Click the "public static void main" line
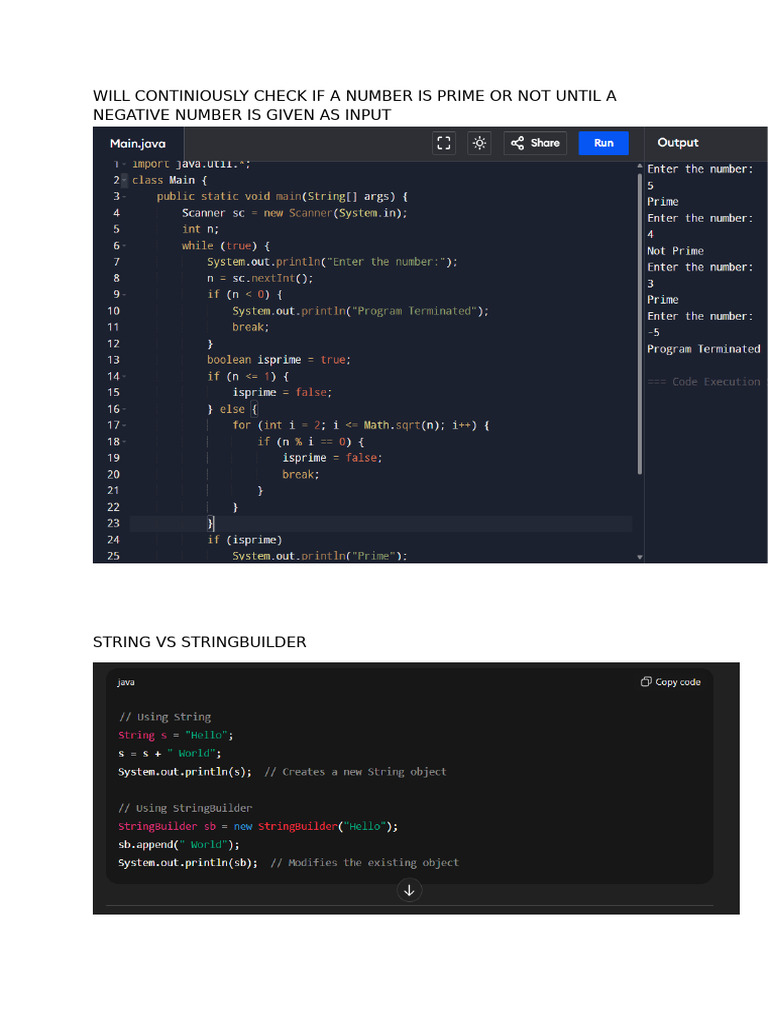This screenshot has height=1024, width=768. (282, 197)
